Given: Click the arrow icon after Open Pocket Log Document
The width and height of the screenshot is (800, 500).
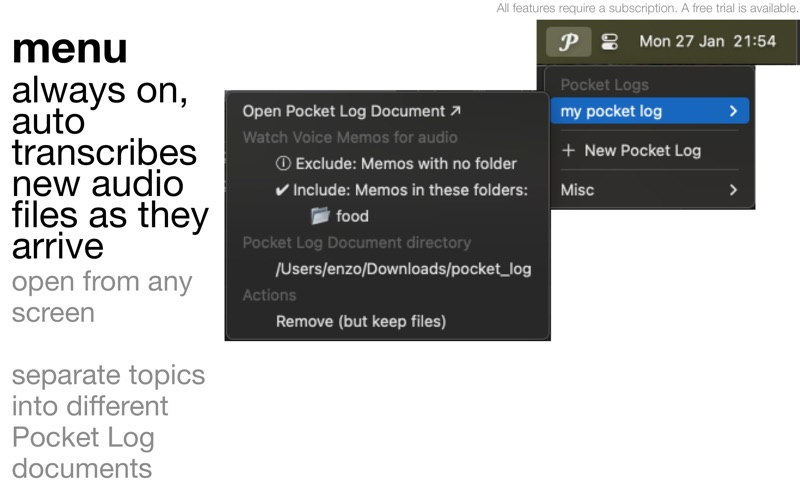Looking at the screenshot, I should [456, 110].
